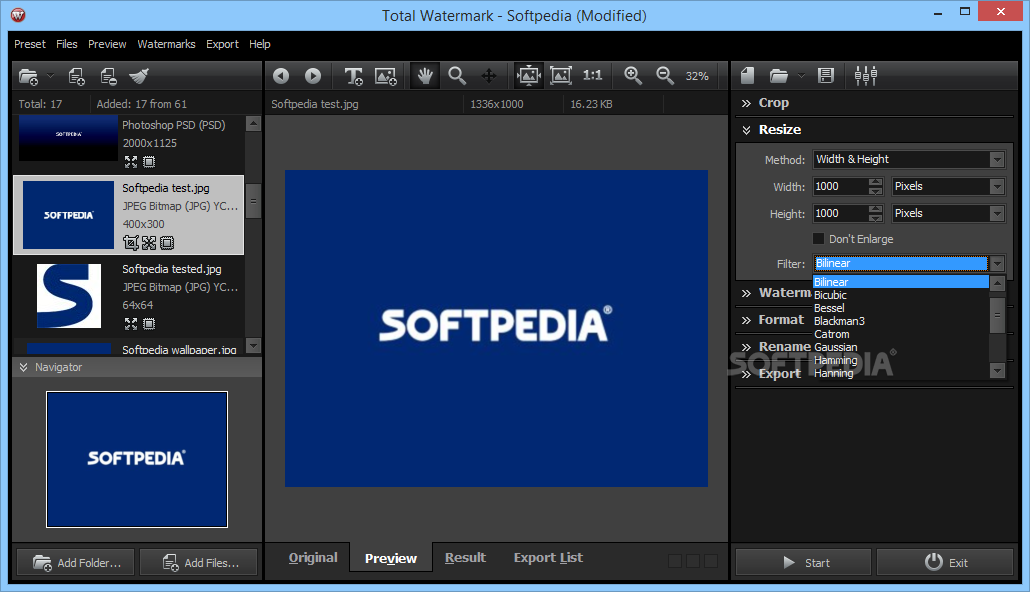
Task: Click the save preset floppy icon
Action: pos(826,76)
